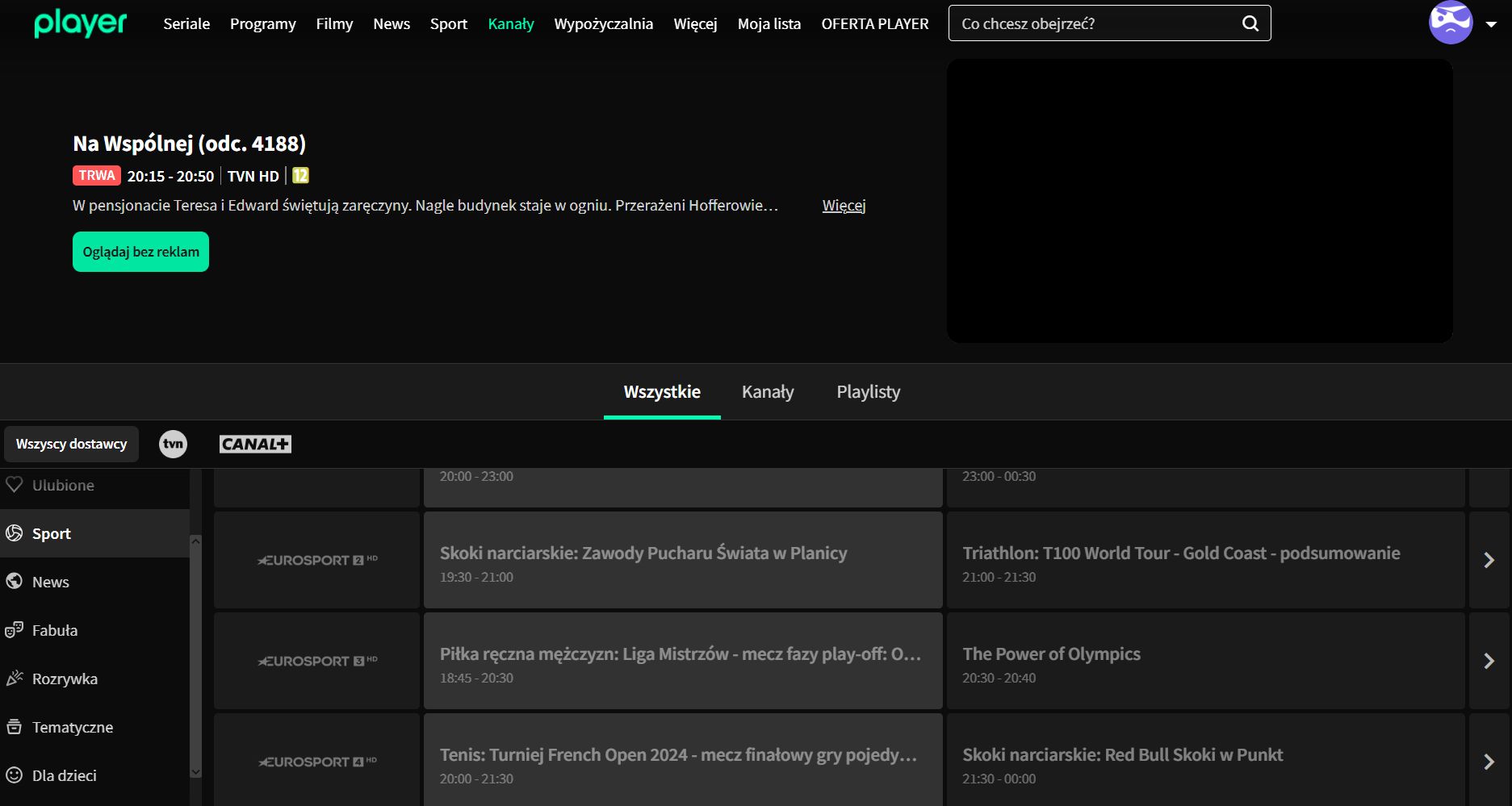1512x806 pixels.
Task: Select the Fabuła masks icon
Action: tap(15, 630)
